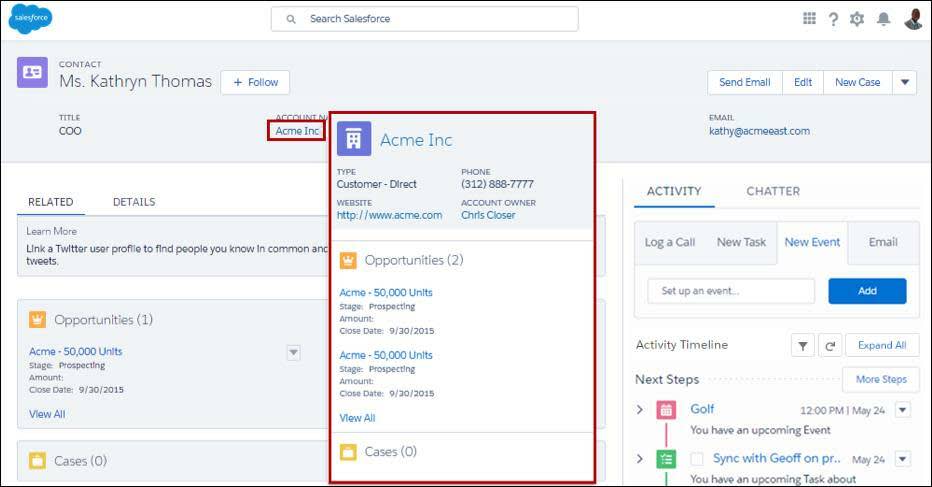Viewport: 932px width, 487px height.
Task: Open the Golf event link
Action: click(702, 409)
